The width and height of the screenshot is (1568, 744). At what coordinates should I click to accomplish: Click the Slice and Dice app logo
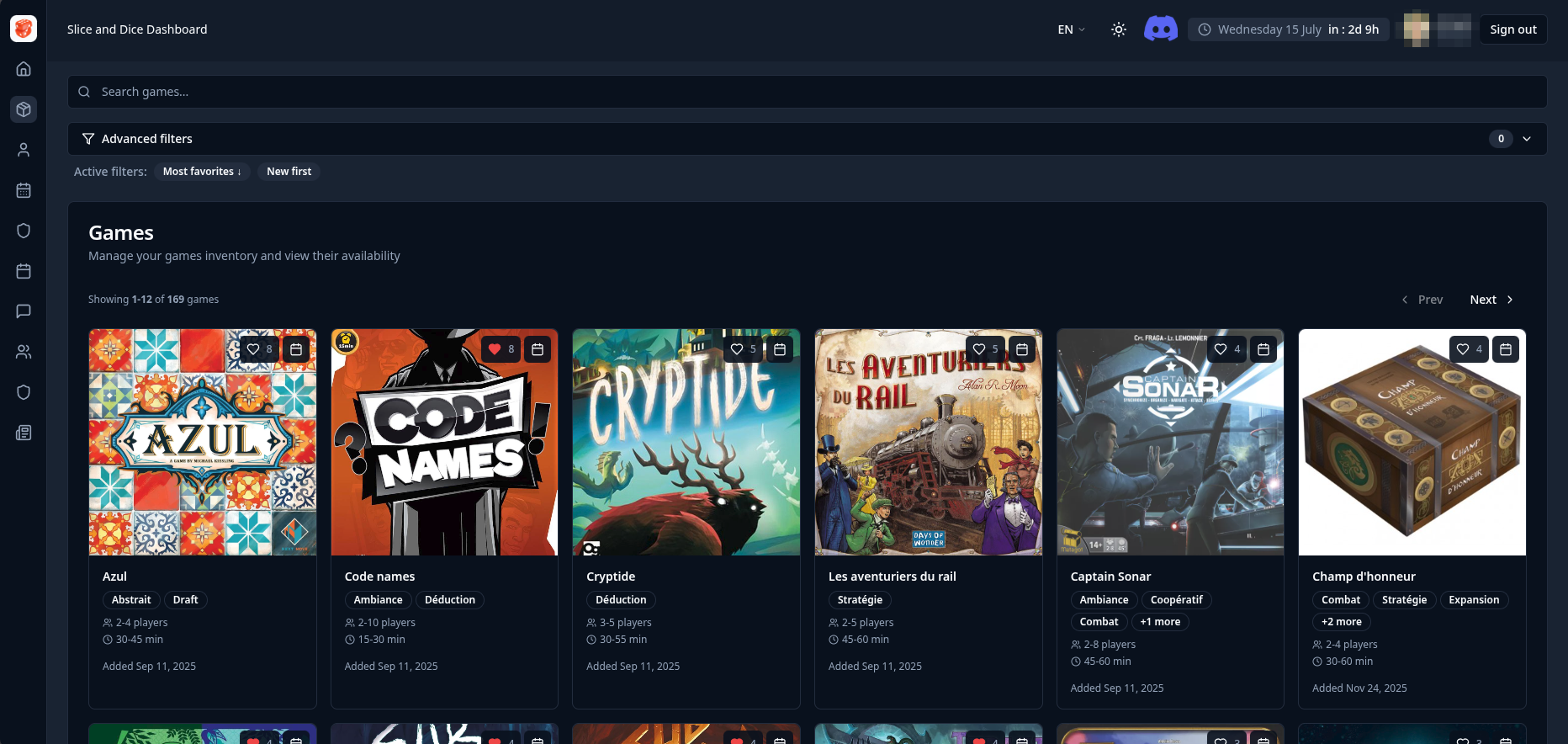tap(24, 29)
